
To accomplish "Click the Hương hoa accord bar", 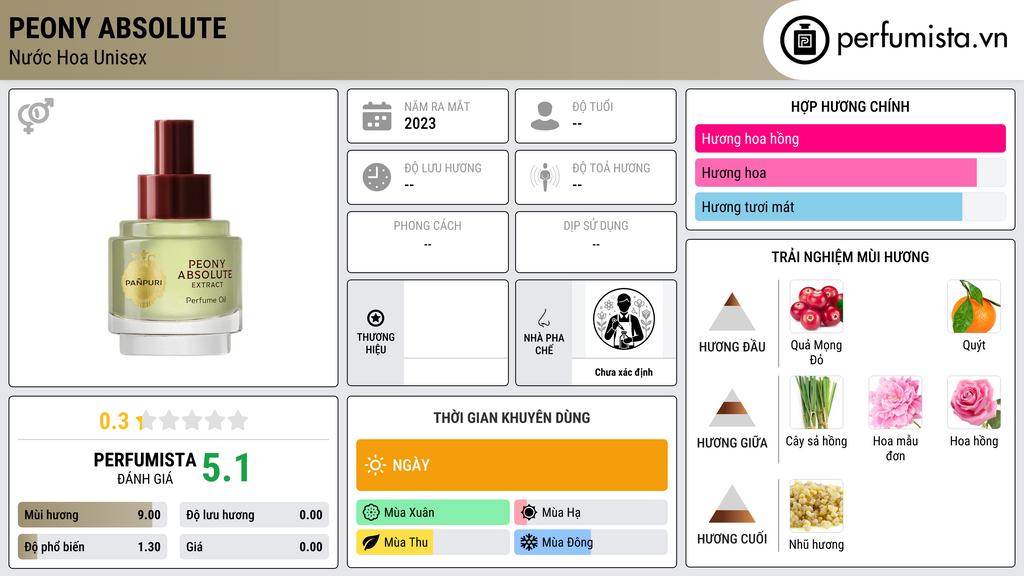I will [850, 172].
